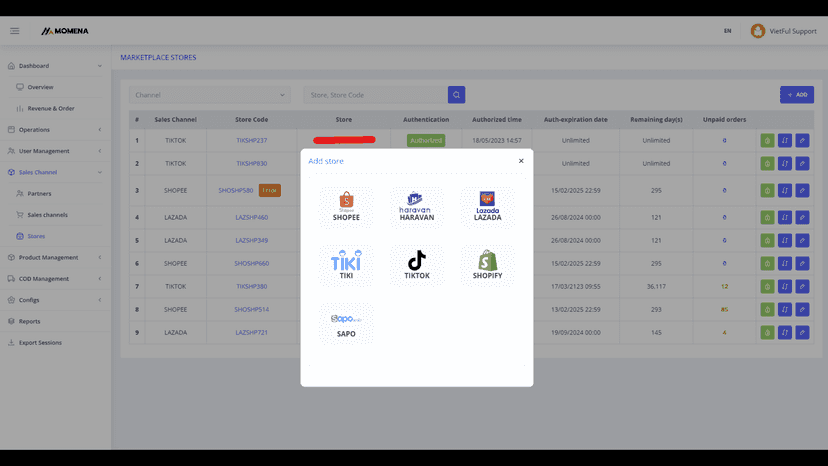The image size is (828, 466).
Task: Click unpaid orders count 85
Action: click(x=724, y=309)
